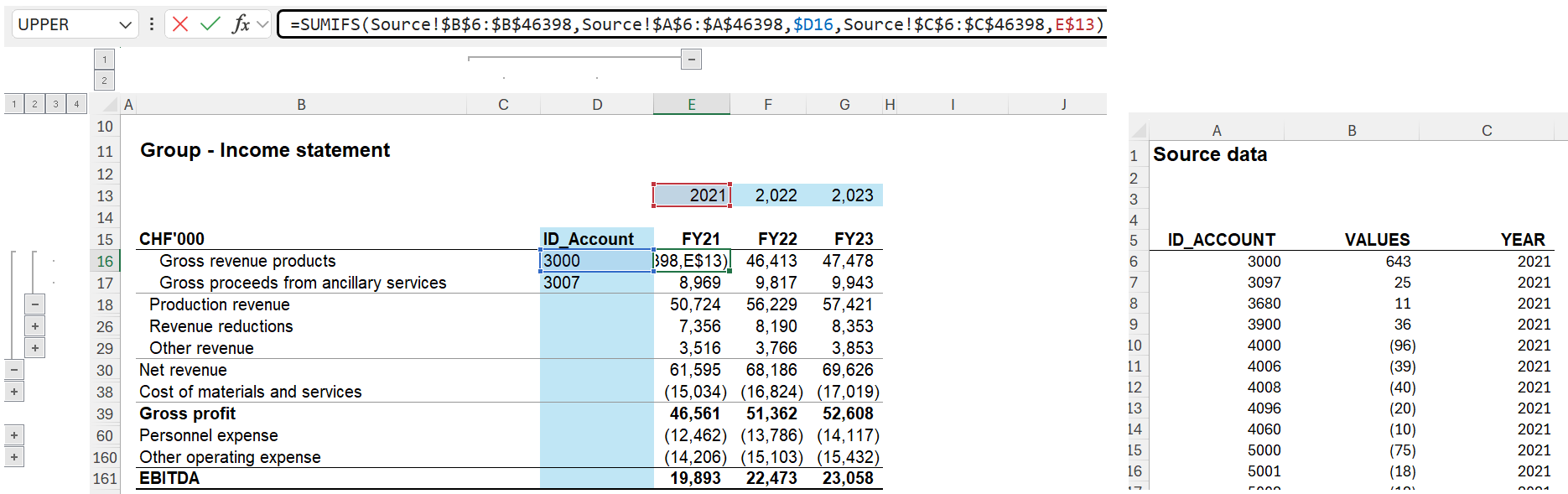Select ID account cell 3007
Screen dimensions: 1568x494
point(597,283)
